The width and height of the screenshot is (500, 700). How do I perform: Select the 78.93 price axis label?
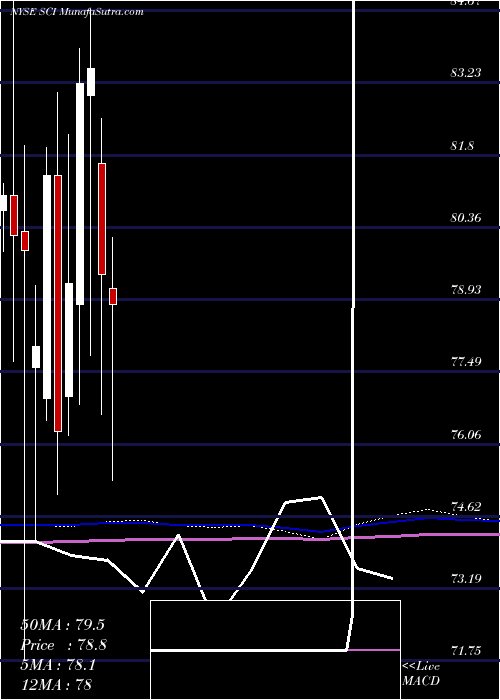[466, 290]
